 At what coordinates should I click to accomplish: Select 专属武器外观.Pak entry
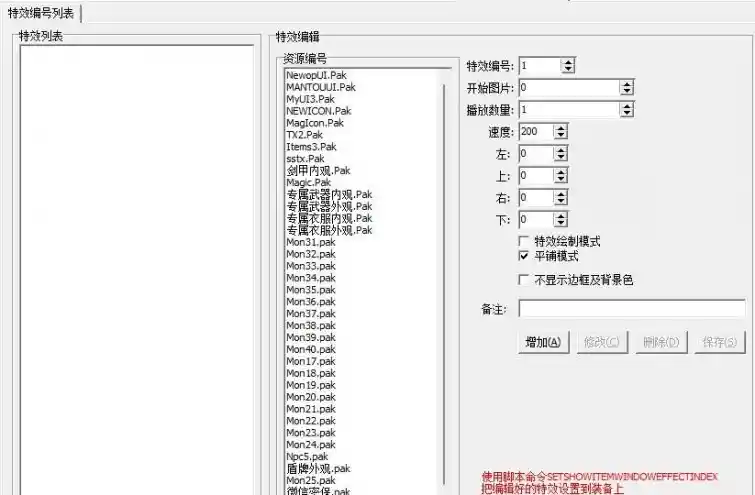coord(329,206)
